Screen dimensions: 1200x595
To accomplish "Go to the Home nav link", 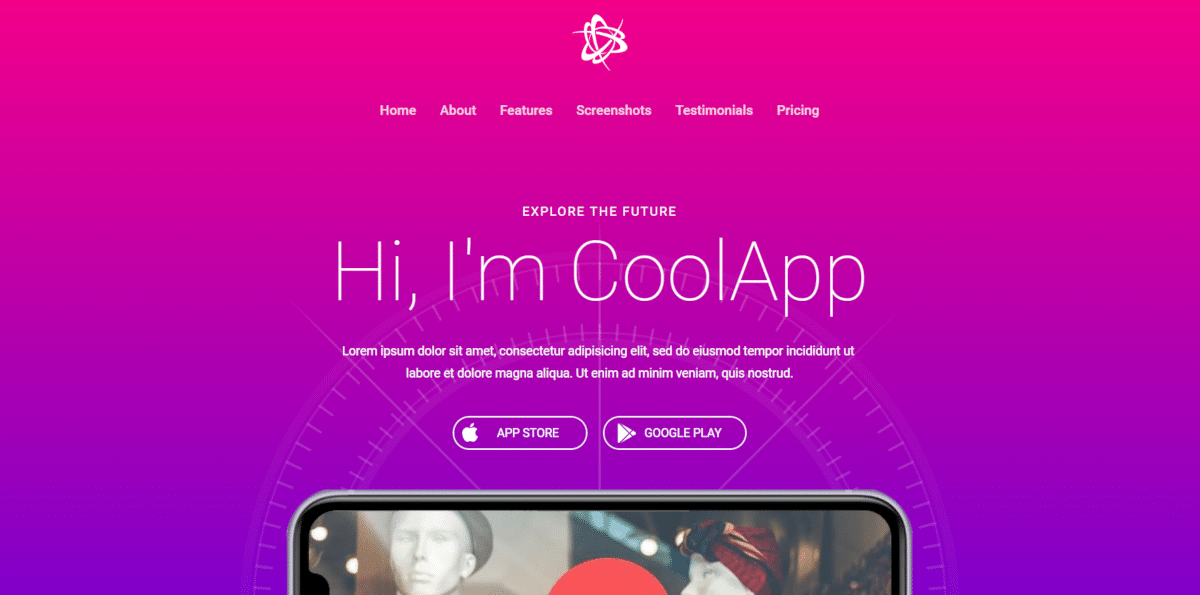I will pyautogui.click(x=398, y=110).
